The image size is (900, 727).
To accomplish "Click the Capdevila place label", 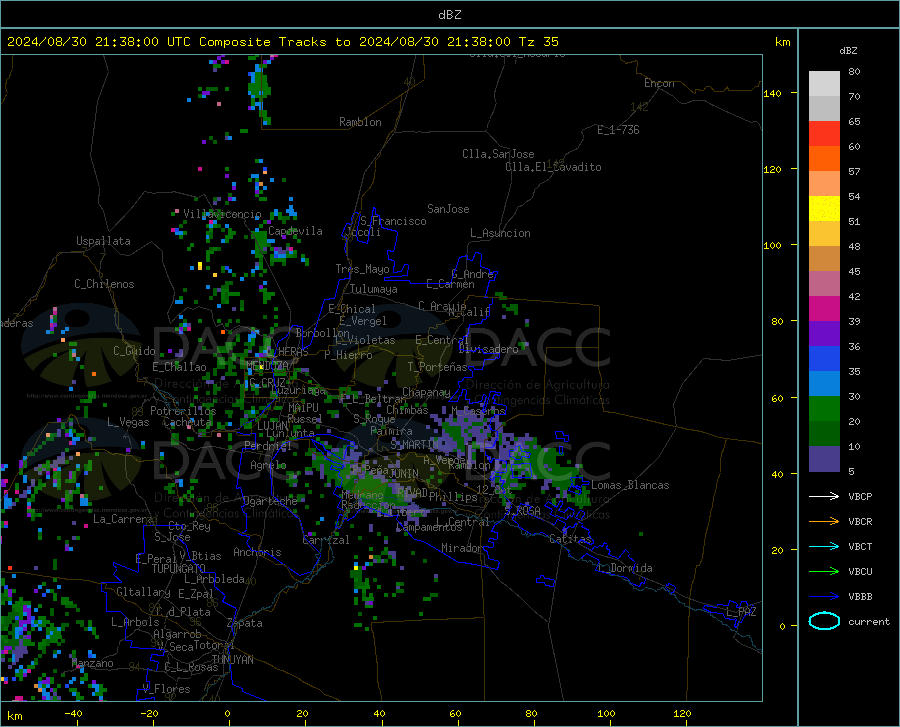I will (x=295, y=231).
